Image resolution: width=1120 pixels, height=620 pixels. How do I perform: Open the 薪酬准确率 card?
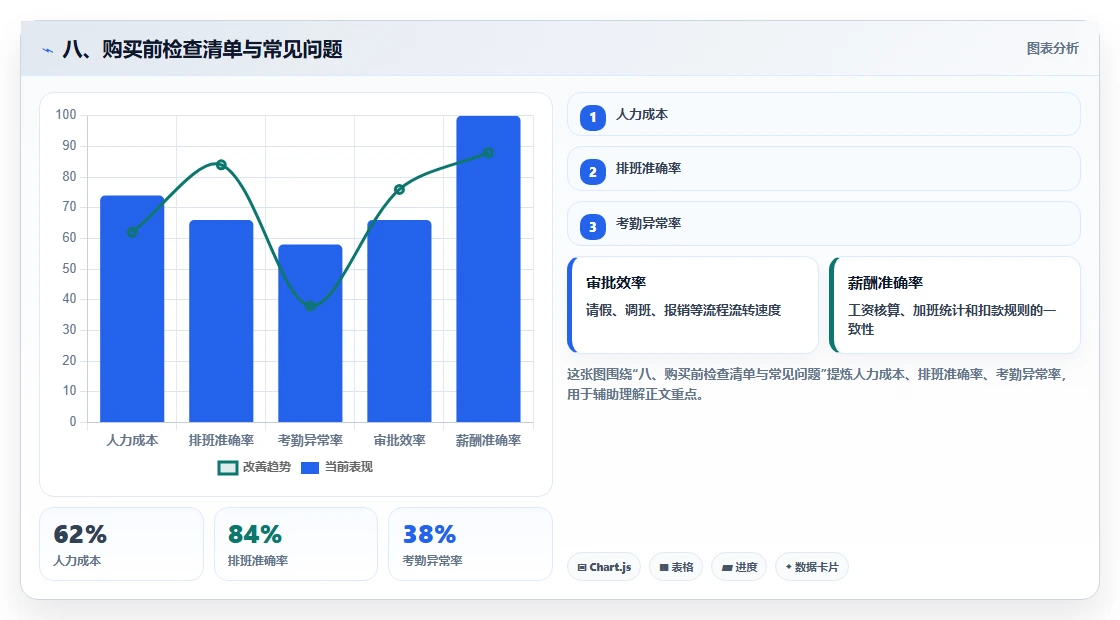955,305
